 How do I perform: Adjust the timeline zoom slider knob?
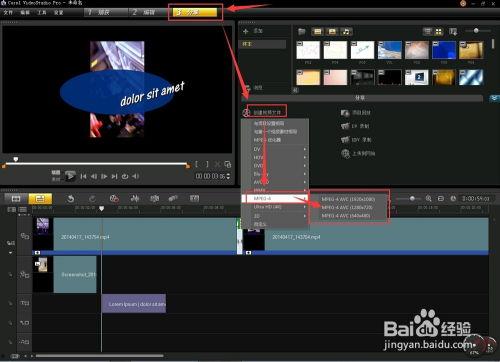(x=412, y=199)
